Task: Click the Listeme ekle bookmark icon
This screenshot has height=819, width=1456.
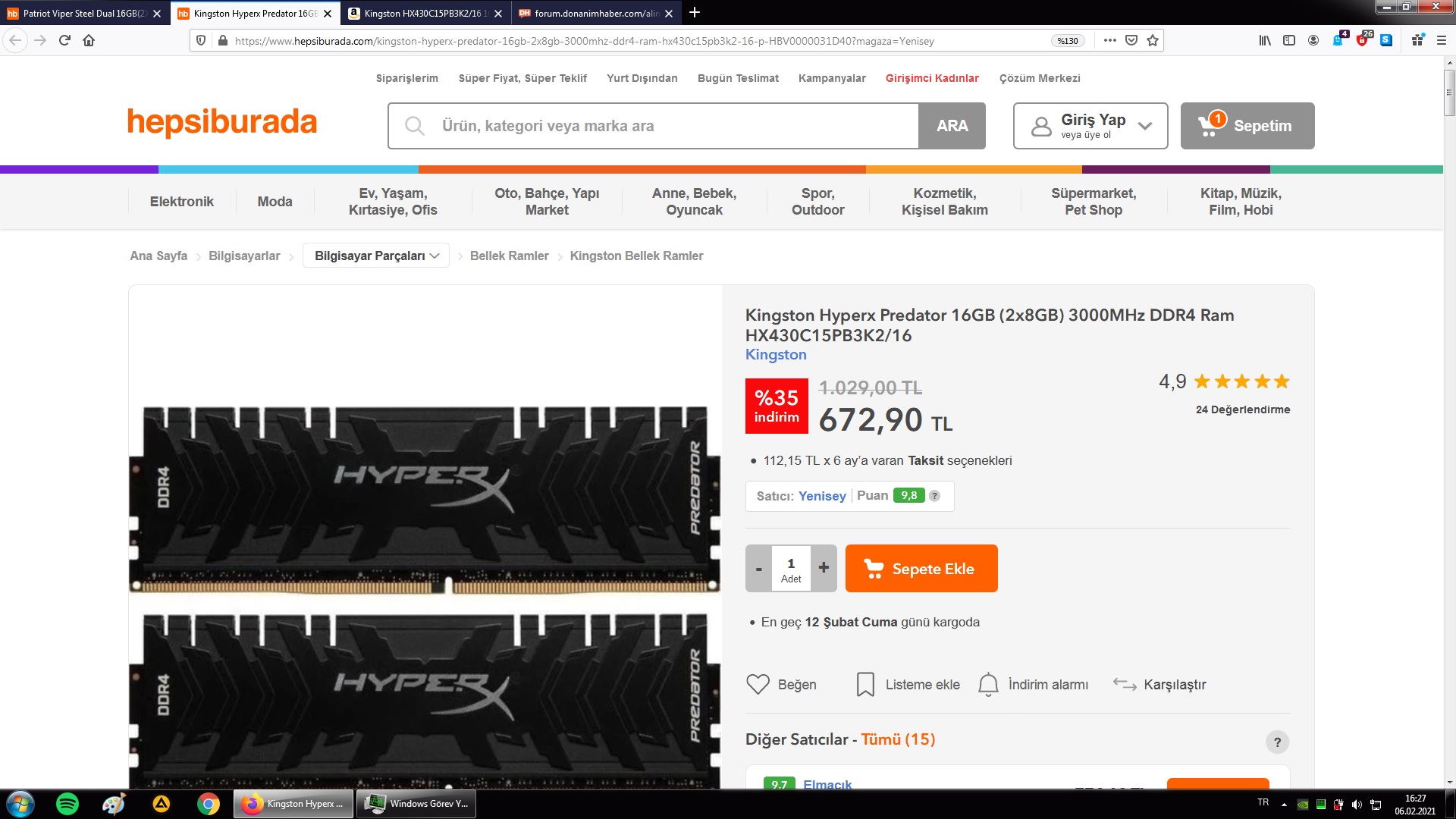Action: point(865,684)
